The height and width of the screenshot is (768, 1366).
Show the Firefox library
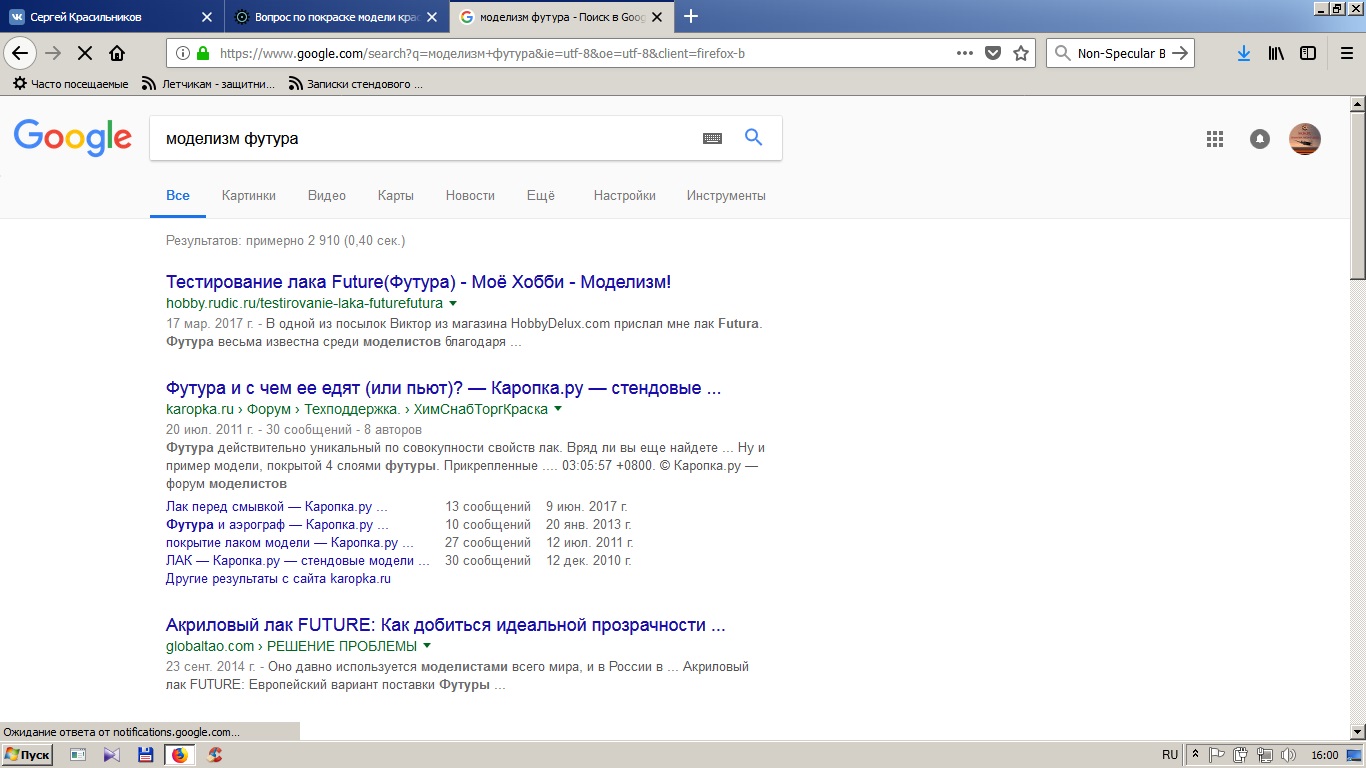[1276, 54]
